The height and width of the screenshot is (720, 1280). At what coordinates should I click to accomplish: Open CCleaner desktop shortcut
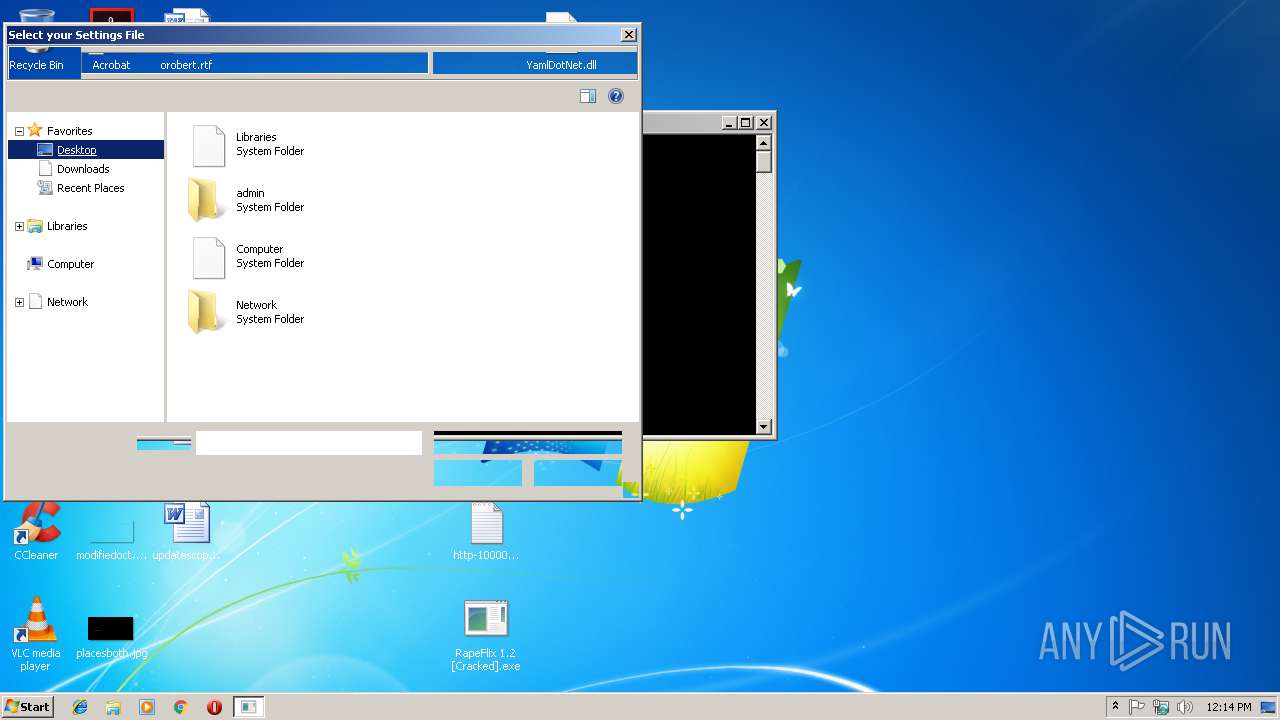click(36, 531)
